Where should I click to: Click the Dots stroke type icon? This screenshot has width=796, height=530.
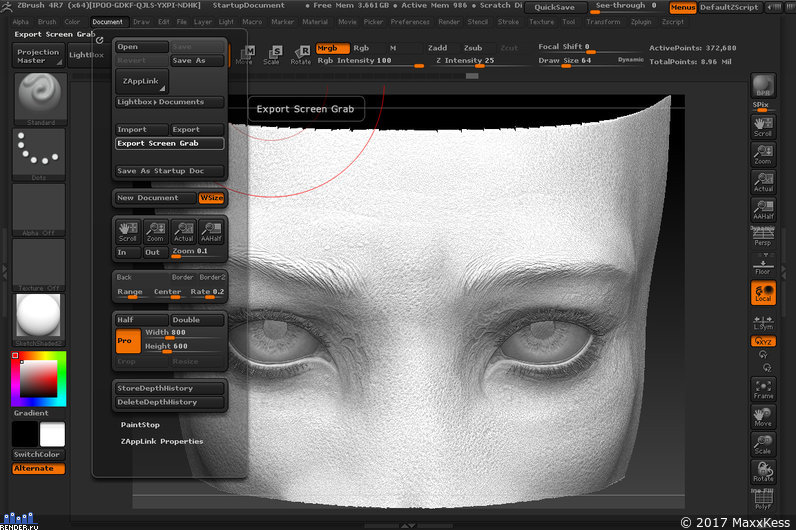(x=39, y=154)
